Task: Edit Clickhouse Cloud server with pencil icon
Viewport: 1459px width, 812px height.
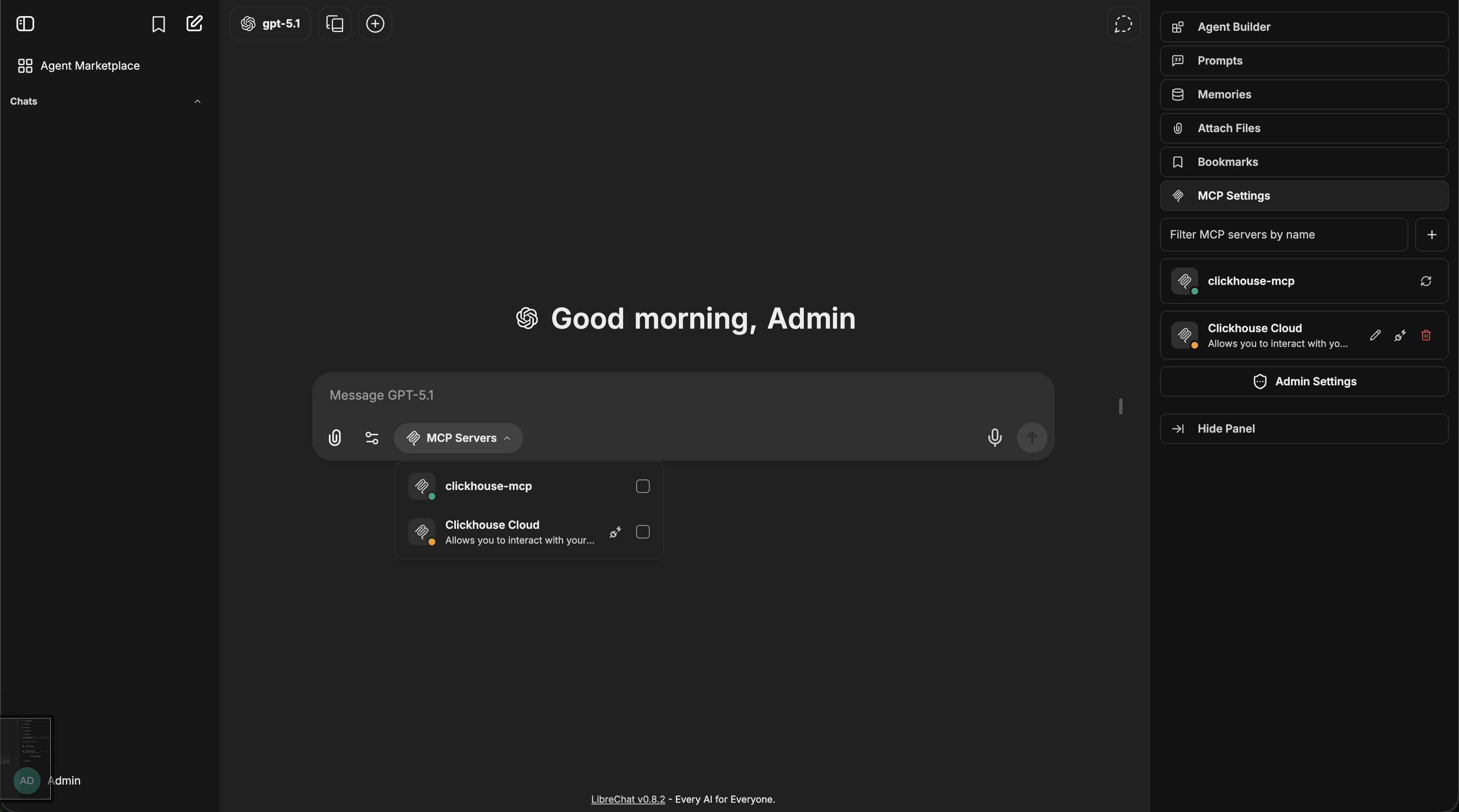Action: tap(1375, 335)
